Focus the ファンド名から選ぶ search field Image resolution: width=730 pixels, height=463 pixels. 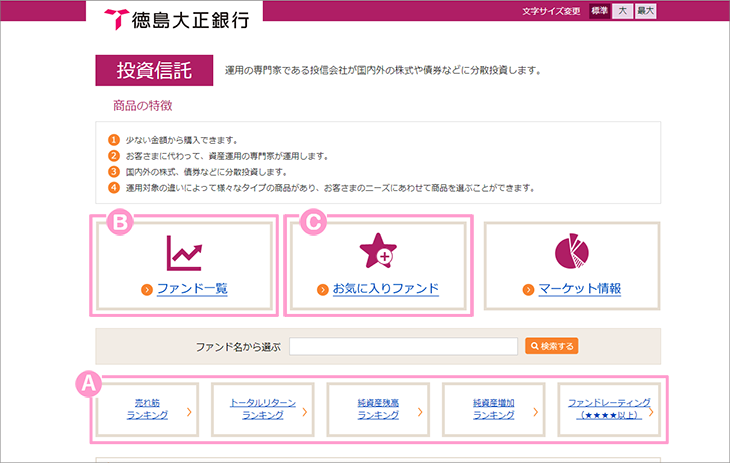pos(403,346)
